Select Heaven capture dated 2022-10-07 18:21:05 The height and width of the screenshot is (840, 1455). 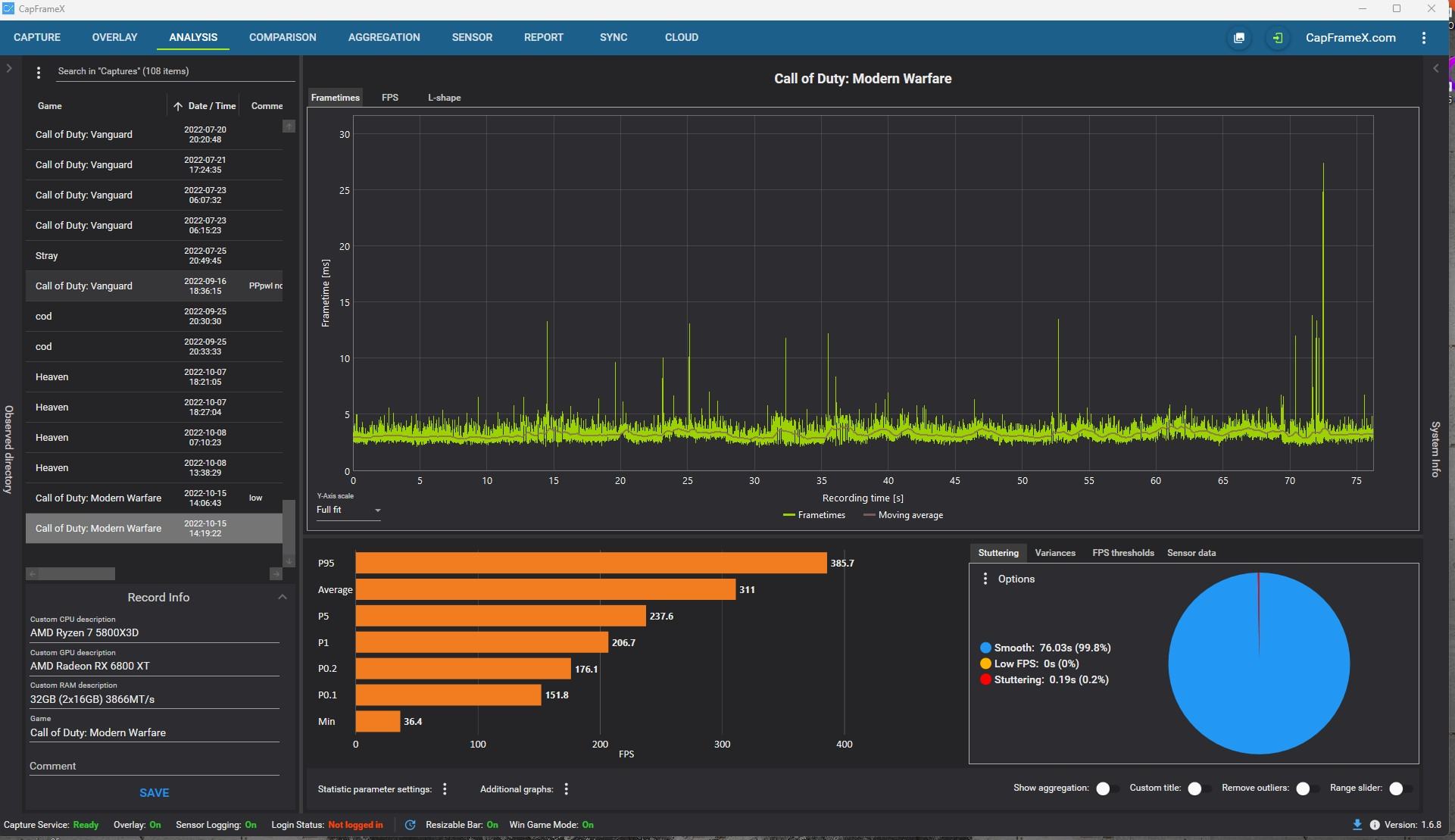click(154, 377)
